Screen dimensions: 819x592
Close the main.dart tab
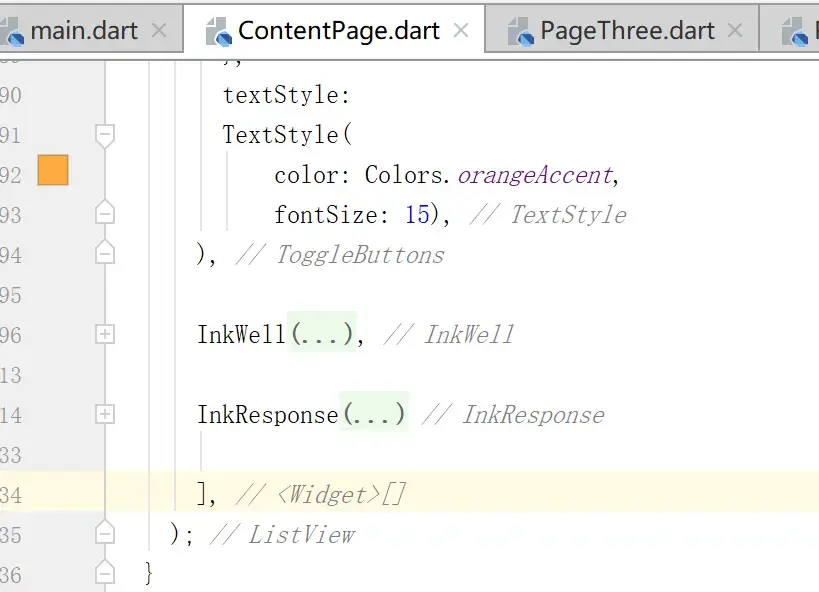pyautogui.click(x=159, y=30)
